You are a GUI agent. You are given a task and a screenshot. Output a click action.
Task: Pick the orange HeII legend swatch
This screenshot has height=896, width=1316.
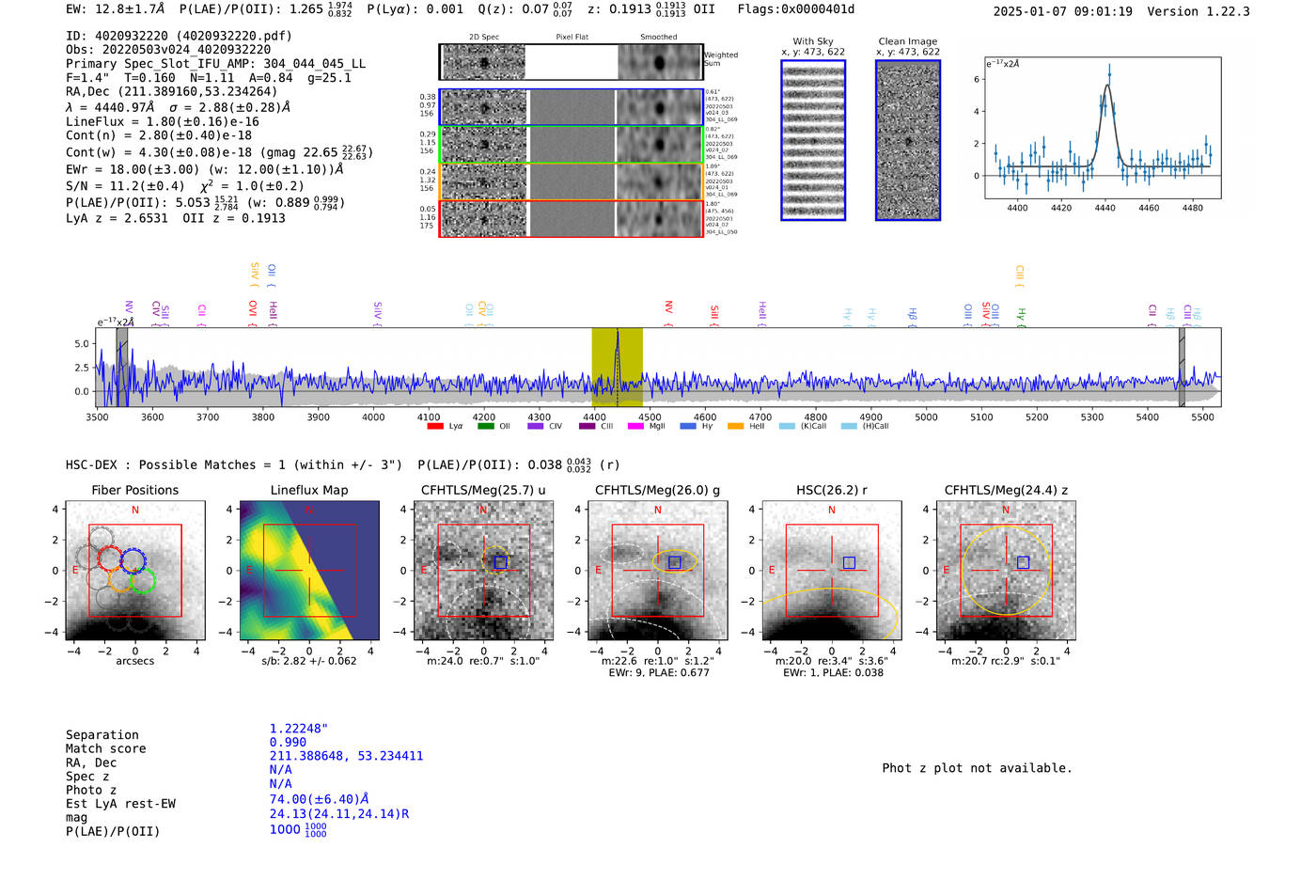coord(735,426)
